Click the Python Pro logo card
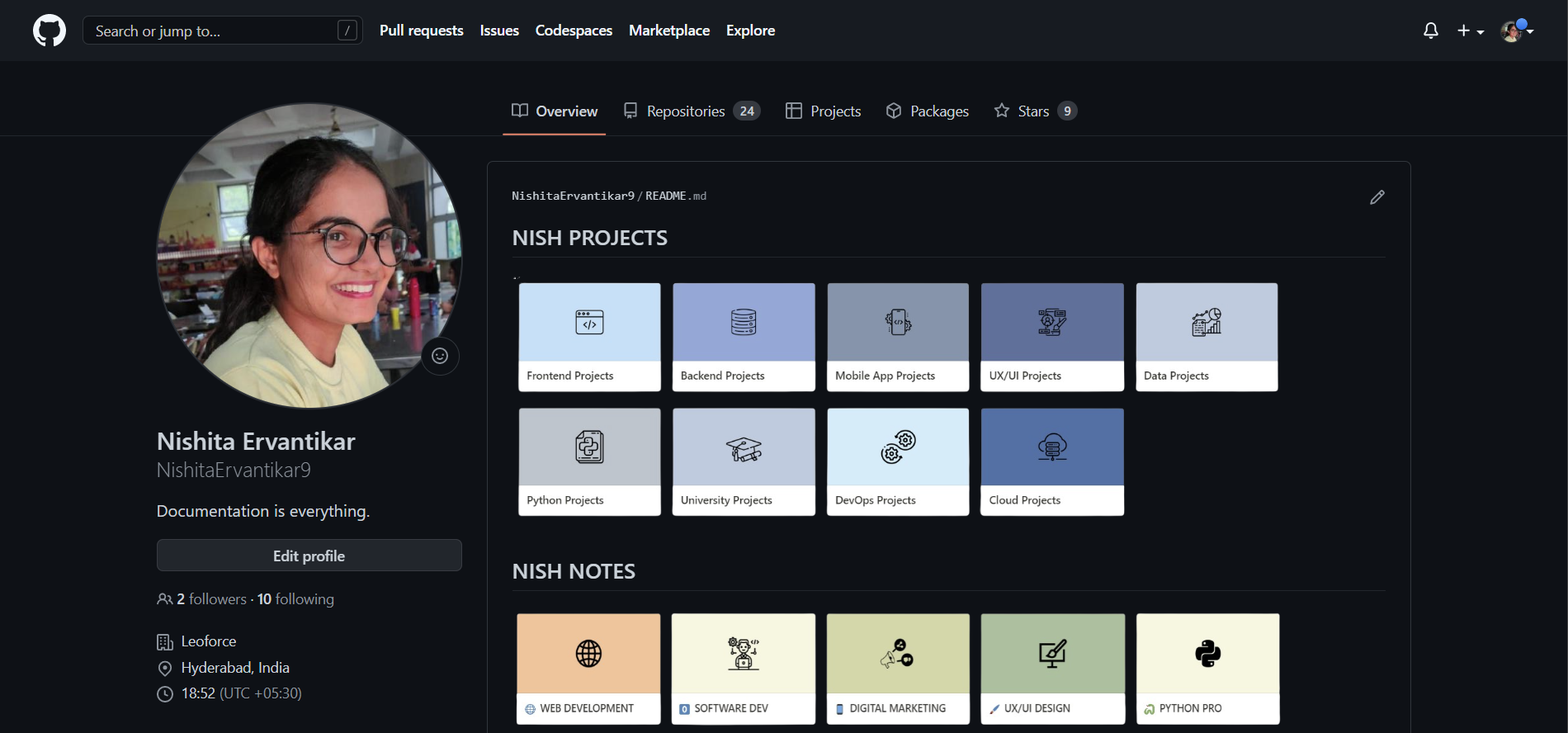The width and height of the screenshot is (1568, 733). tap(1207, 654)
